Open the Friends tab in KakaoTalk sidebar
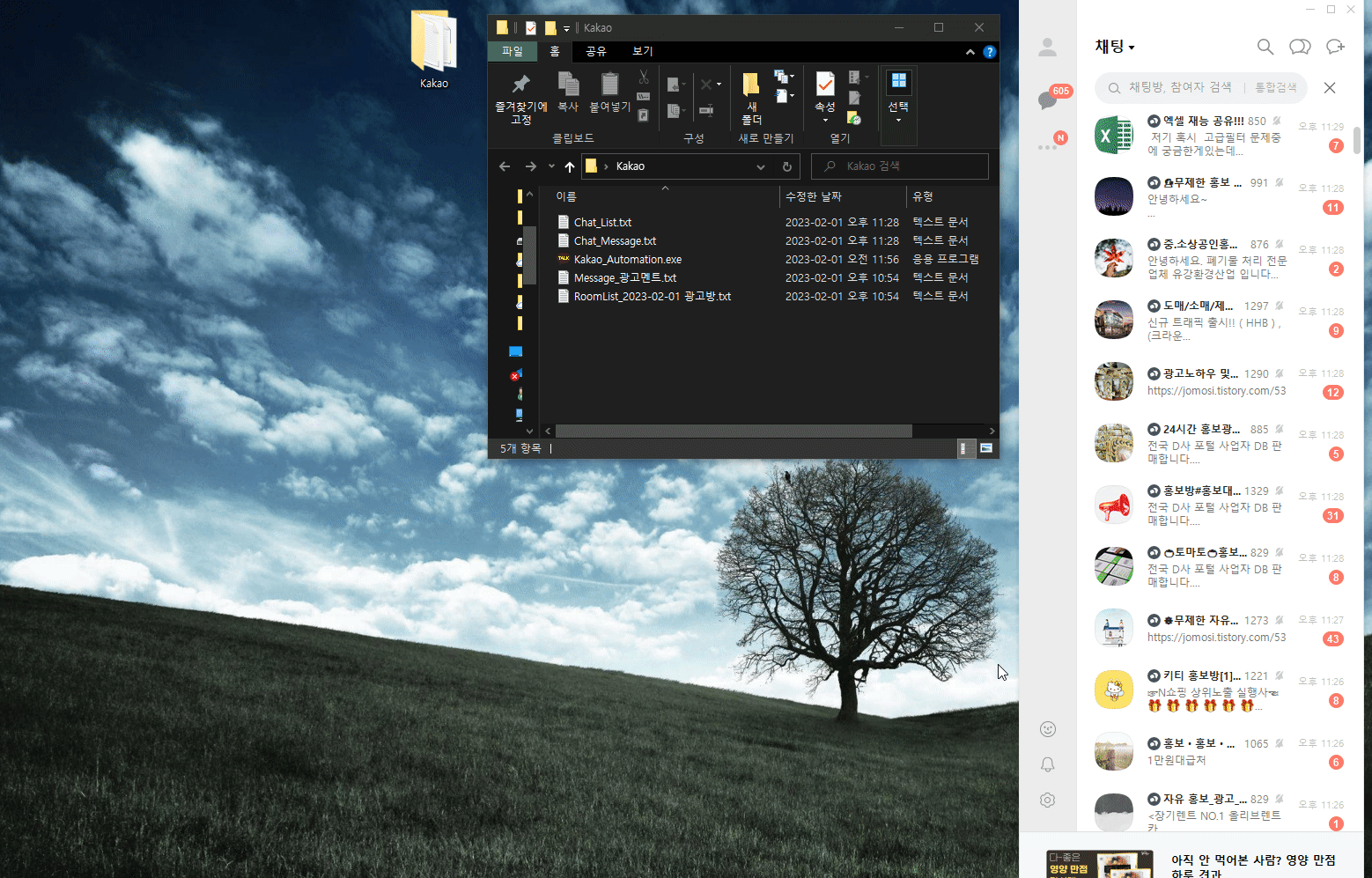Screen dimensions: 1372x878 point(1047,47)
